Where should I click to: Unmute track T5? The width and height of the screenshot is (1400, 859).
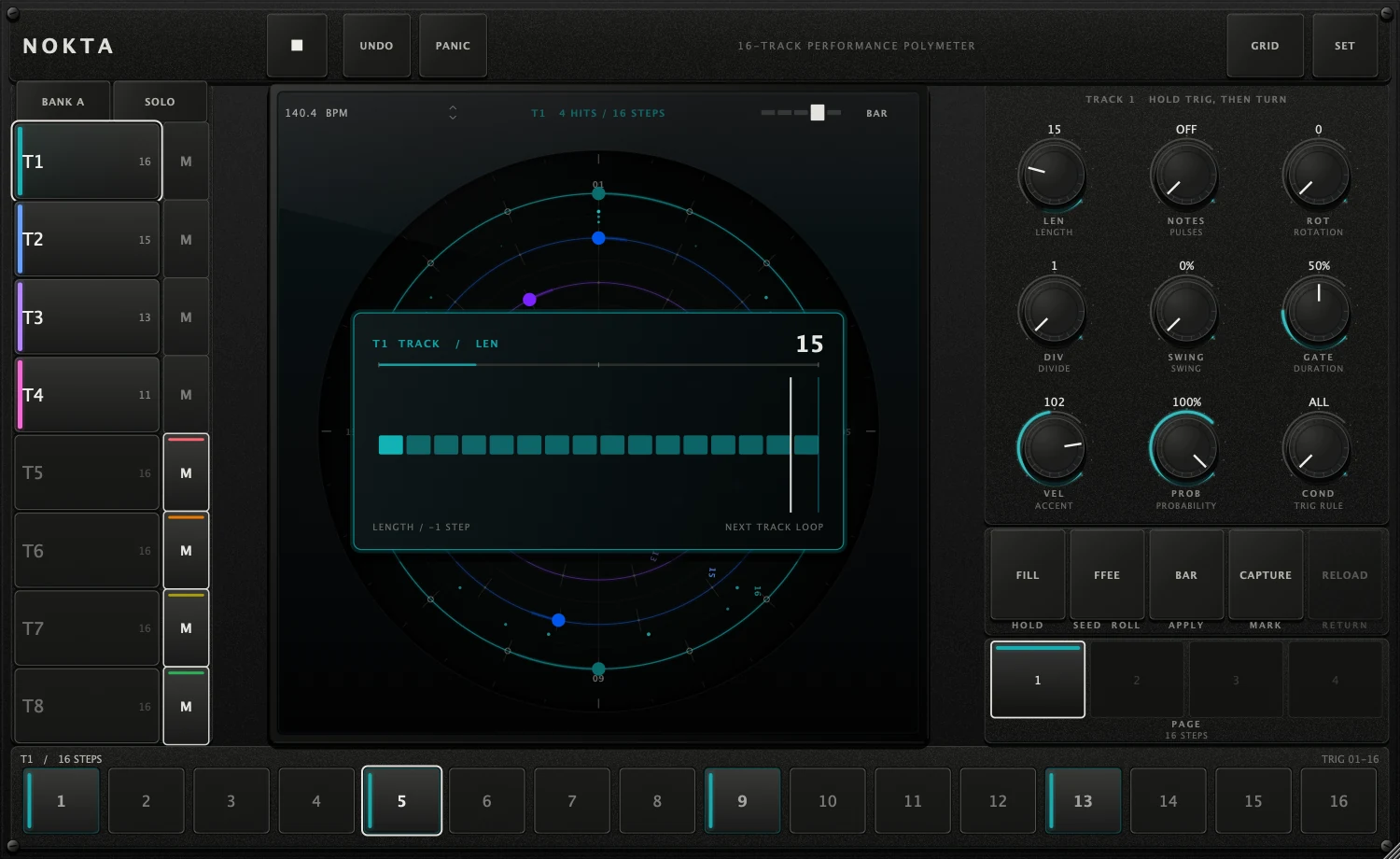[x=186, y=472]
